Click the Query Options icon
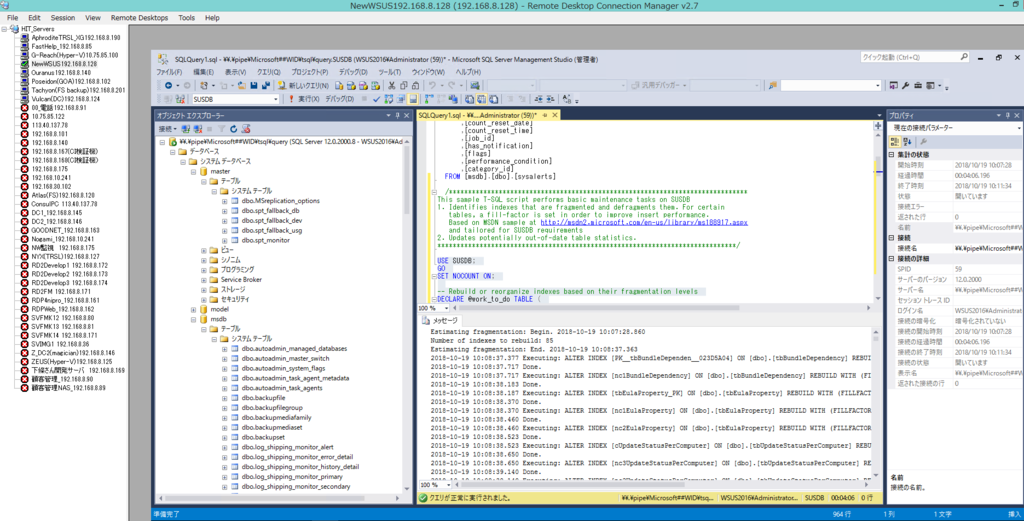The width and height of the screenshot is (1024, 521). (x=401, y=99)
